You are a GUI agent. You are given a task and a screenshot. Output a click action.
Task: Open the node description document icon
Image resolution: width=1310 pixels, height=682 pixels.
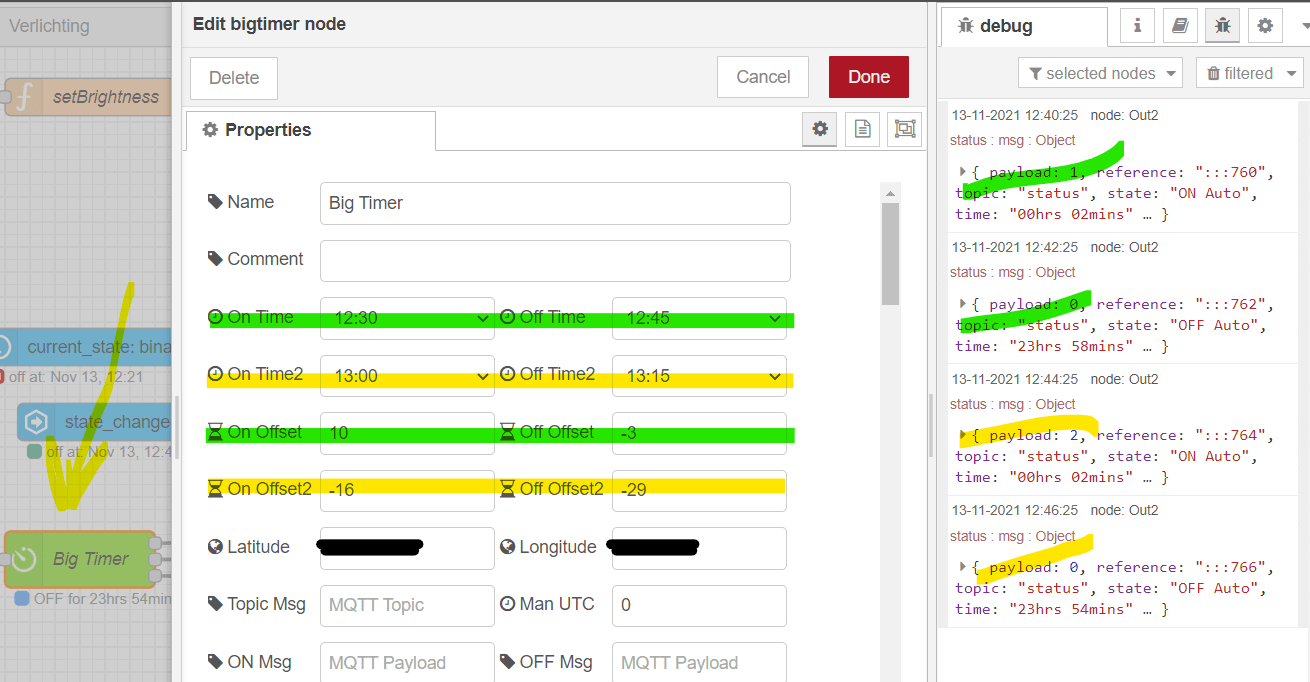tap(862, 129)
